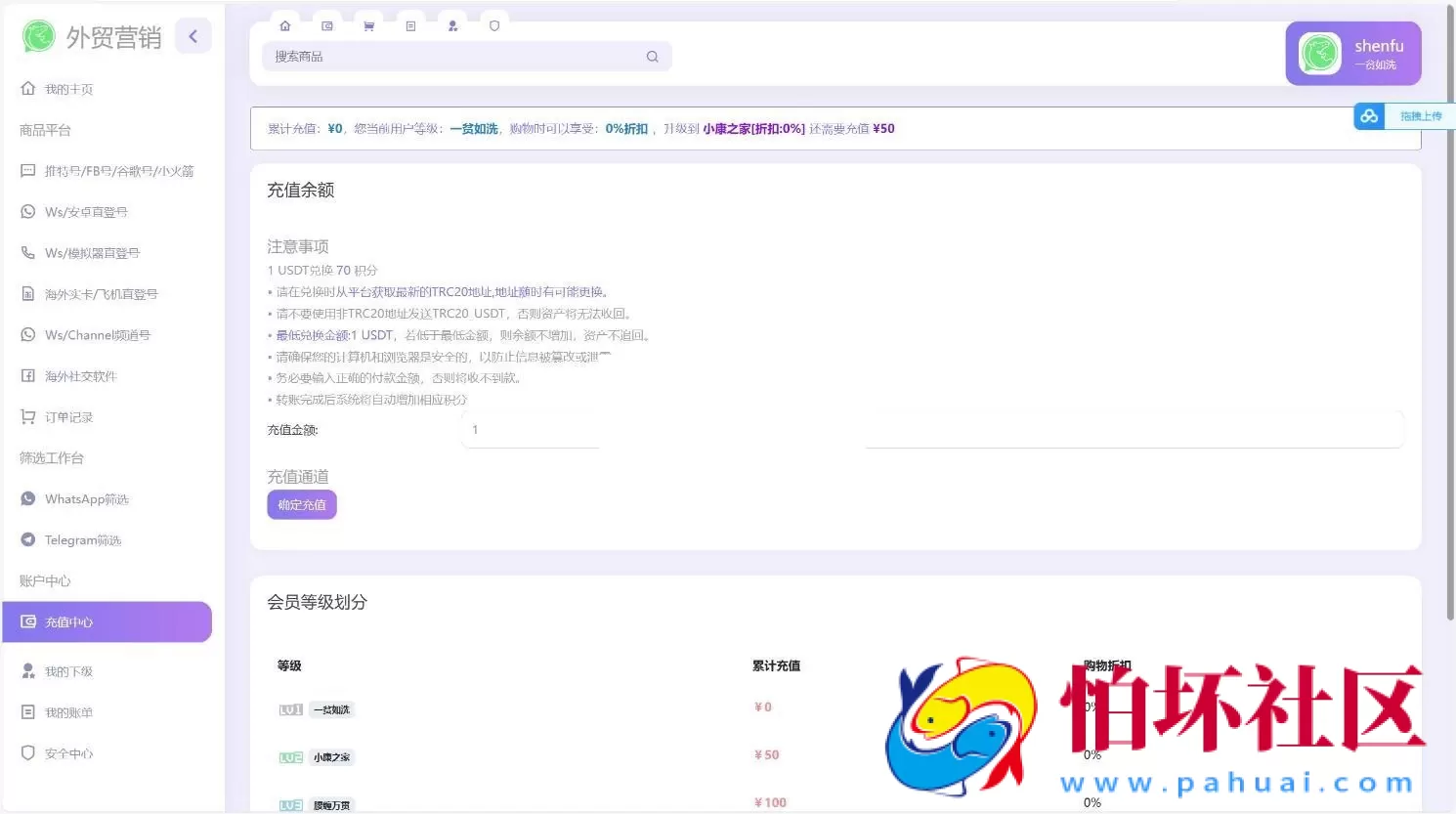Open 我的下级 in the sidebar
Image resolution: width=1456 pixels, height=814 pixels.
(68, 670)
